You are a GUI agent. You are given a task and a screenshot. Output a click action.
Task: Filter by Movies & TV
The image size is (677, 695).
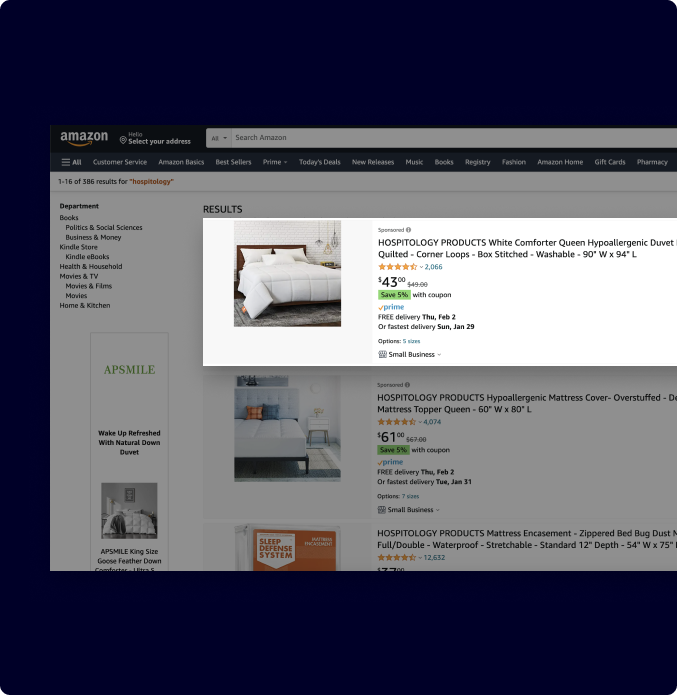[x=79, y=276]
